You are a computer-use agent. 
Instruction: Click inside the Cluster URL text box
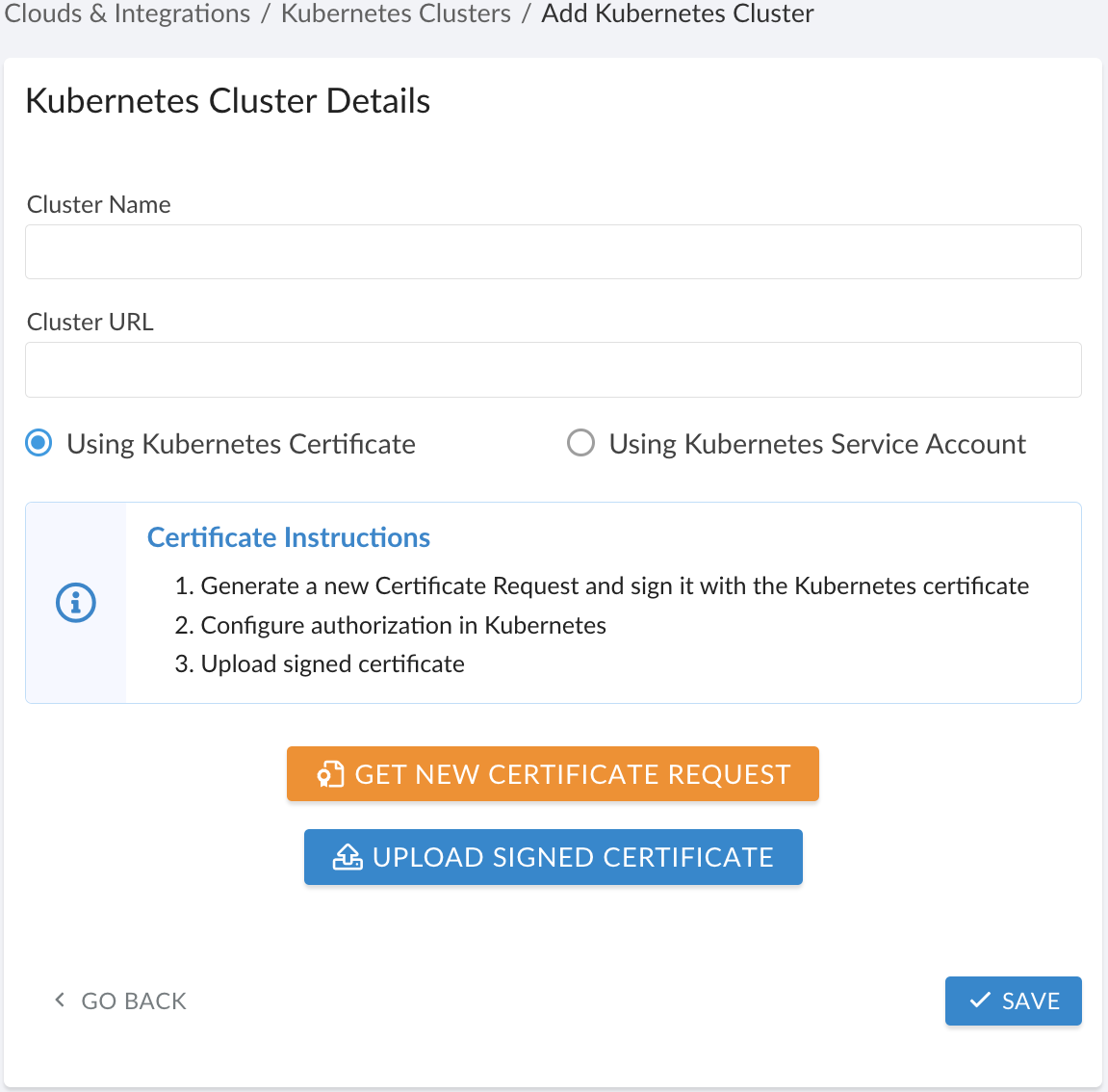point(554,369)
